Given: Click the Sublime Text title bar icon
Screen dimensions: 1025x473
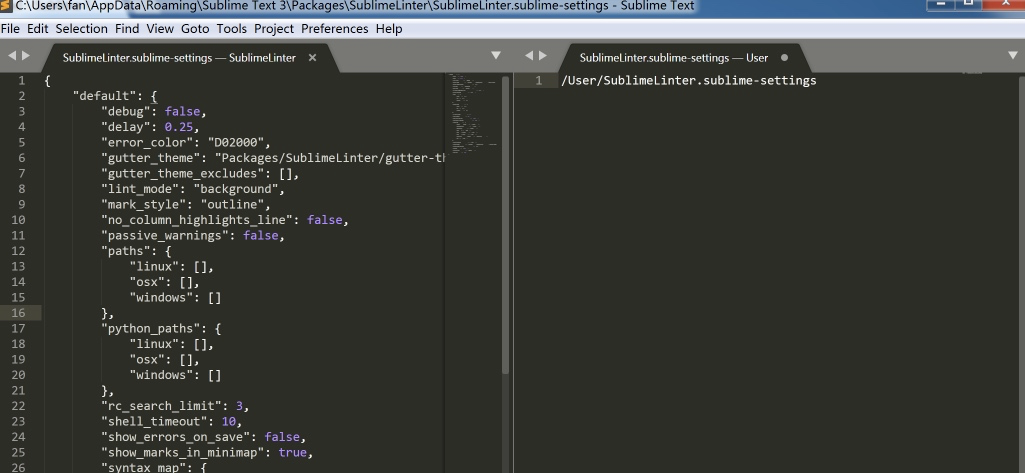Looking at the screenshot, I should point(6,6).
